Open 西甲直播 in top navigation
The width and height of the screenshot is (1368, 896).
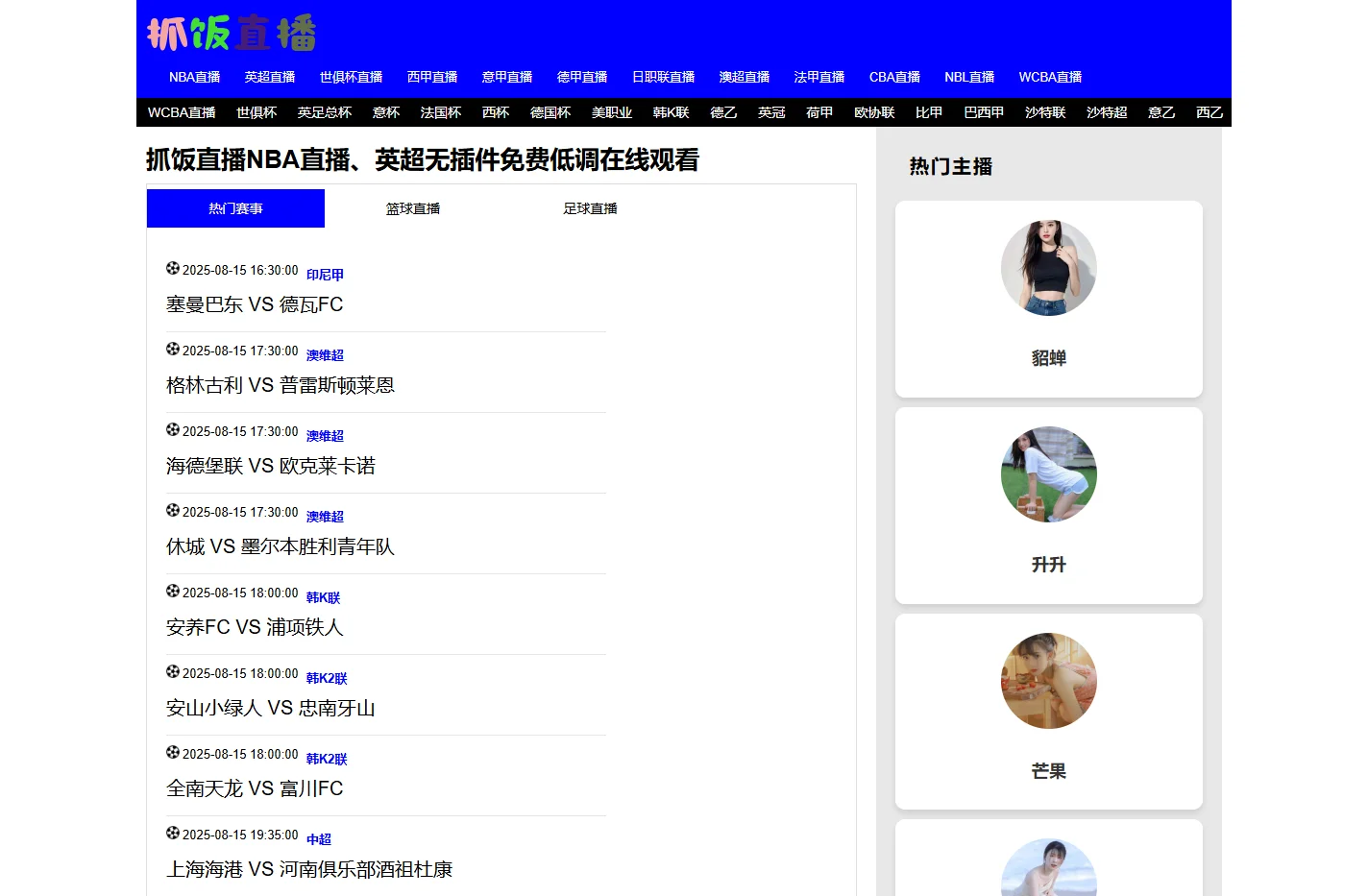click(432, 77)
